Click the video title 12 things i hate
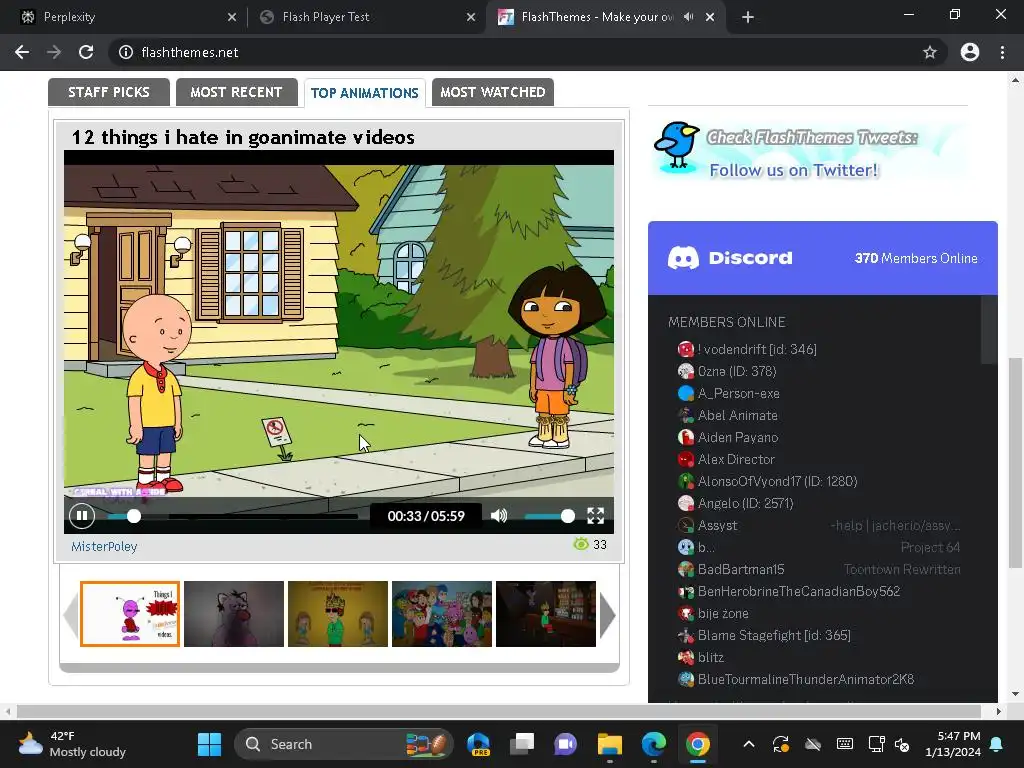This screenshot has height=768, width=1024. (243, 137)
